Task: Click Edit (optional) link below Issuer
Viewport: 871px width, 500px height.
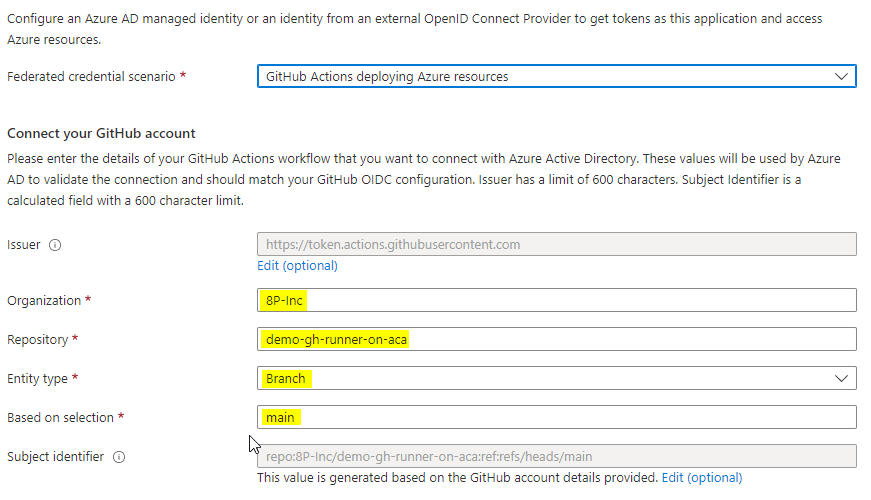Action: point(297,266)
